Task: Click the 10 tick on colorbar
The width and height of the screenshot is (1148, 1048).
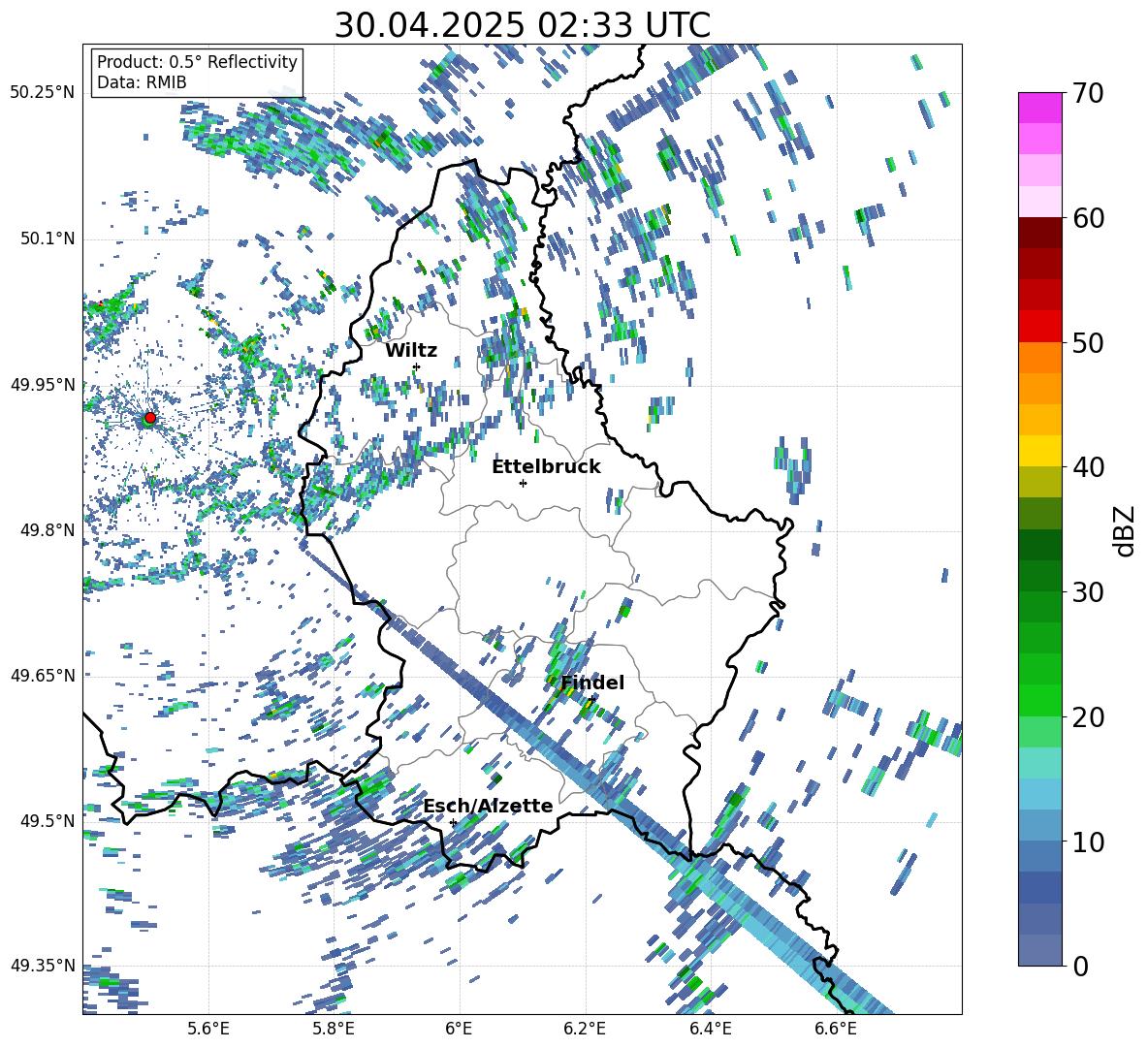Action: [1088, 842]
